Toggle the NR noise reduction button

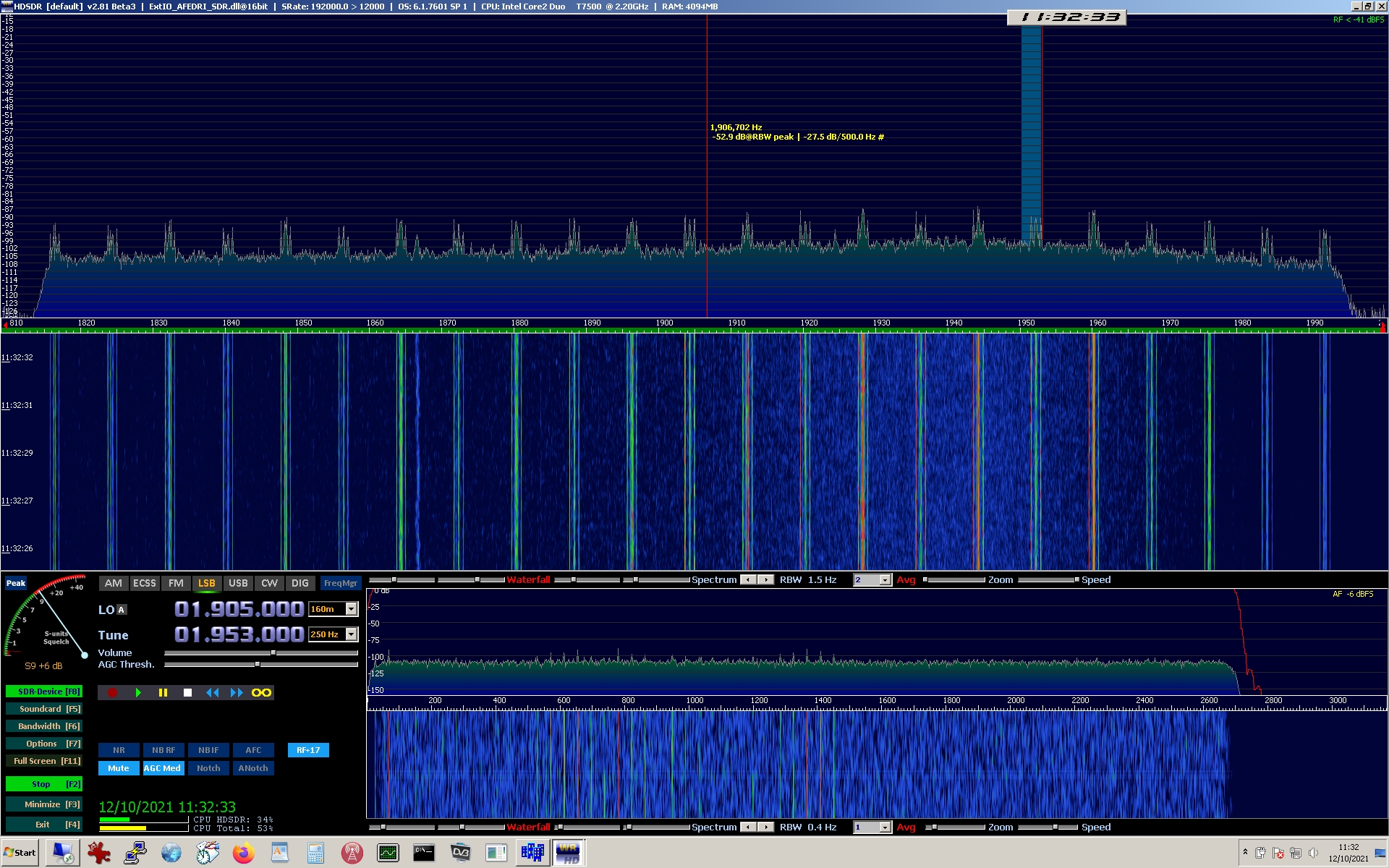119,750
